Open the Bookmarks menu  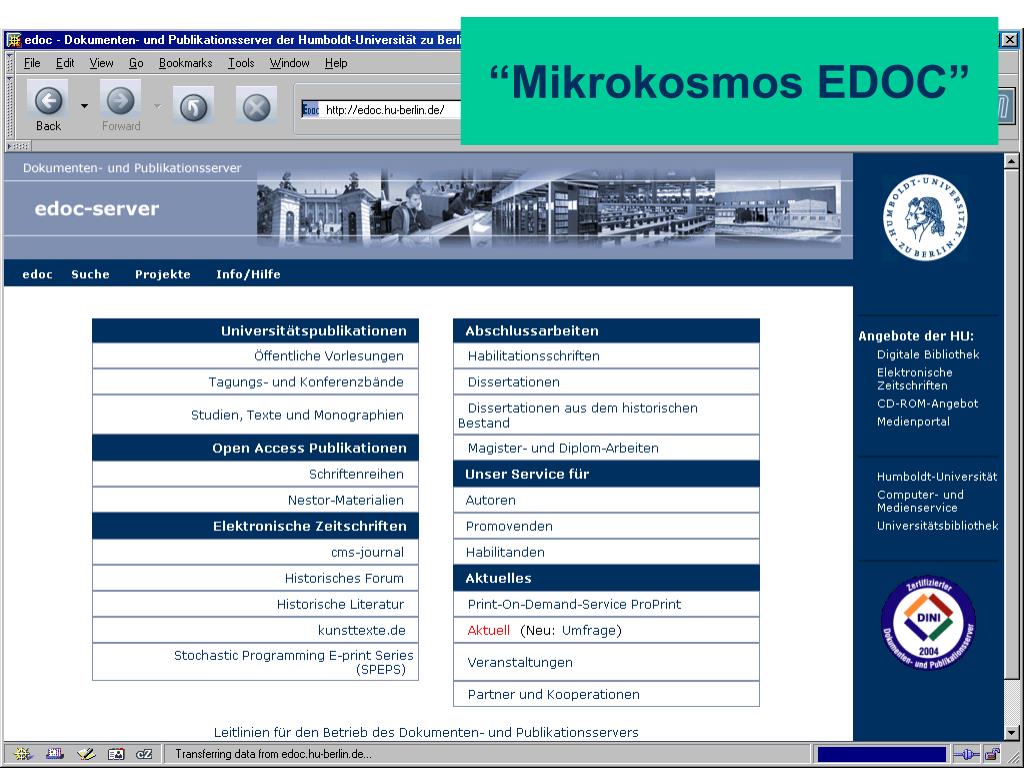(185, 63)
